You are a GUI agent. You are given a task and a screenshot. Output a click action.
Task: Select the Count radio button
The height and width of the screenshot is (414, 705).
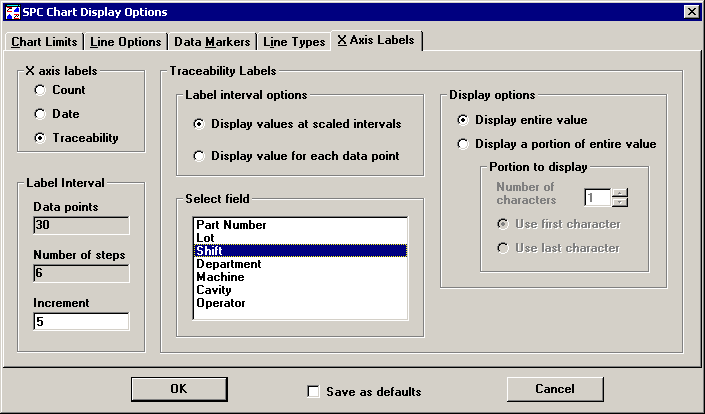40,90
